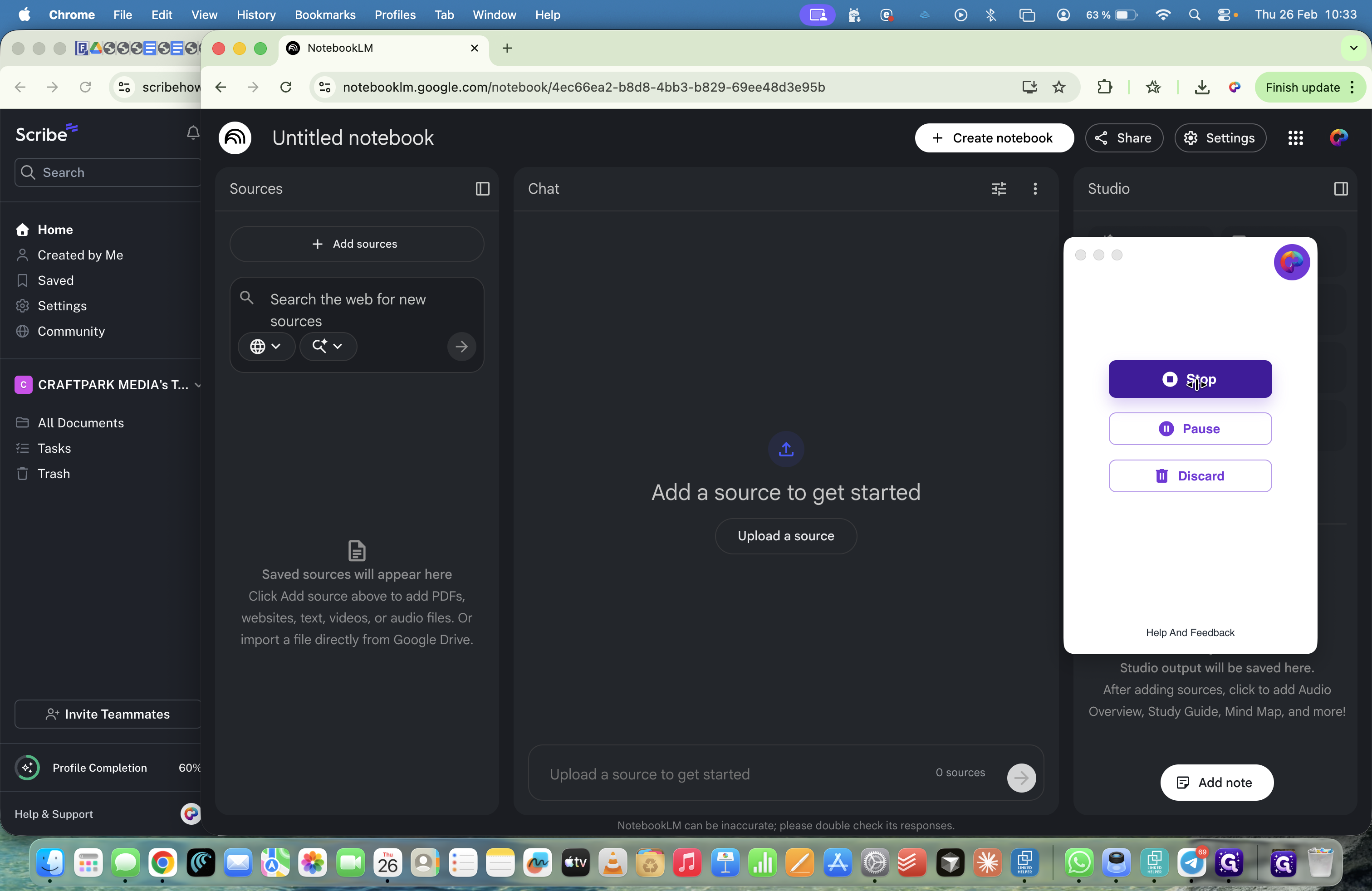
Task: Expand research mode dropdown
Action: click(x=328, y=346)
